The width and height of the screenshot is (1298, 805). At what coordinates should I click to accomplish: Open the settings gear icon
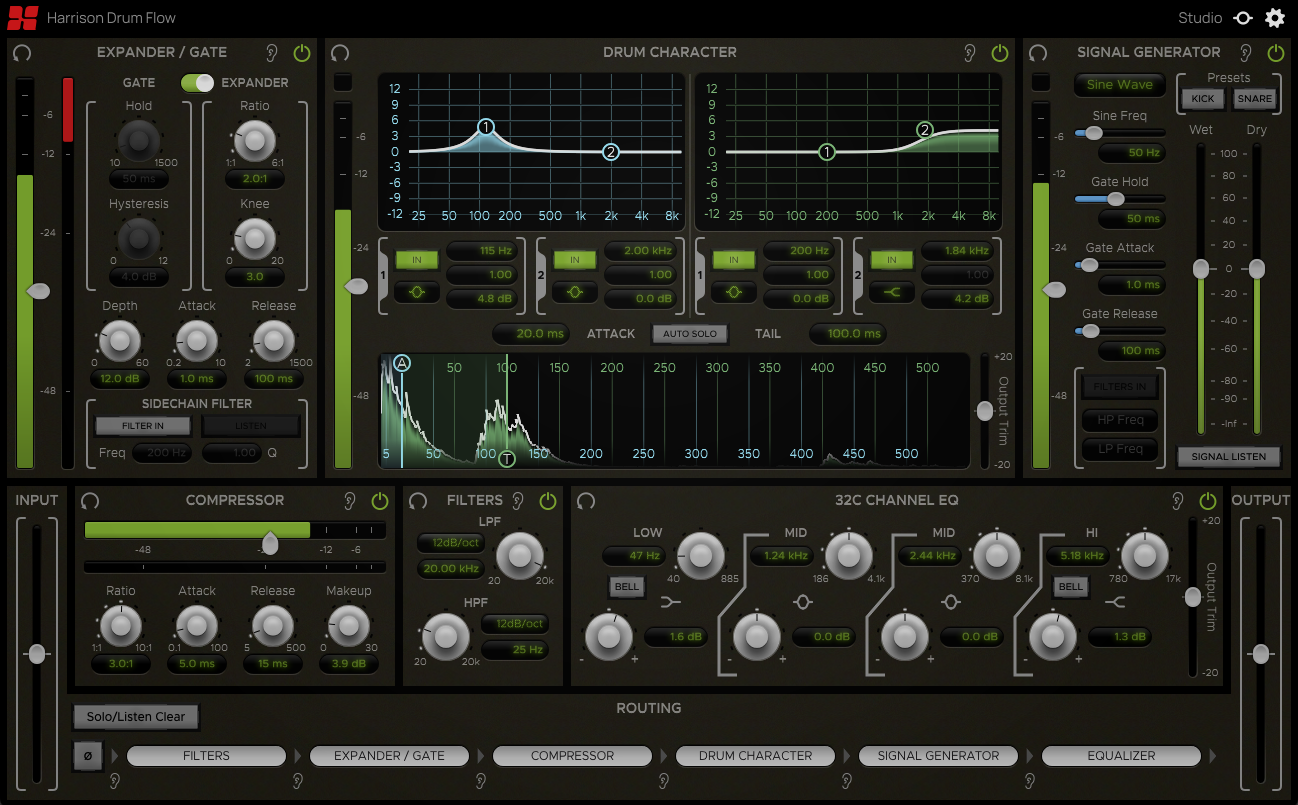click(x=1274, y=18)
